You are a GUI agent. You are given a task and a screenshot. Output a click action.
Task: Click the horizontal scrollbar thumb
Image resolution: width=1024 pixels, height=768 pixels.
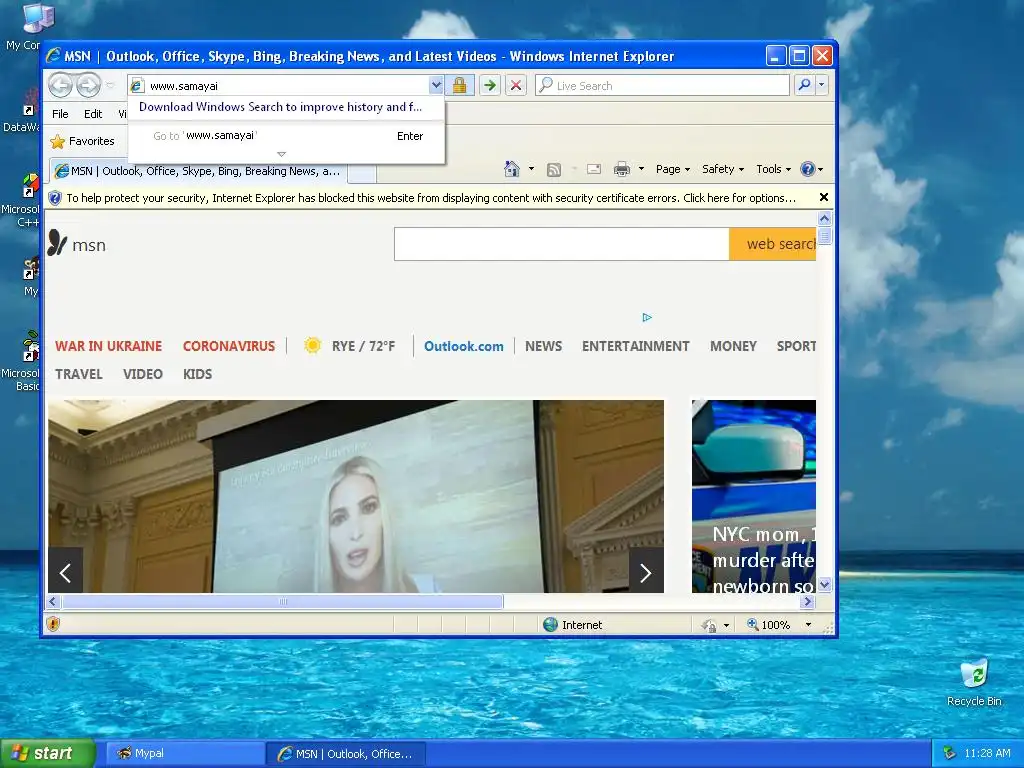coord(283,601)
